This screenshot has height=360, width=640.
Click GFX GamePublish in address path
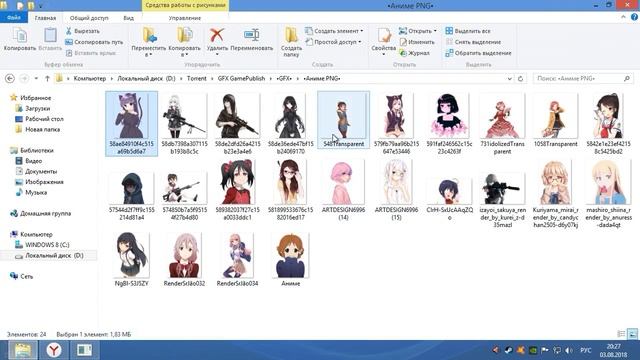tap(241, 78)
